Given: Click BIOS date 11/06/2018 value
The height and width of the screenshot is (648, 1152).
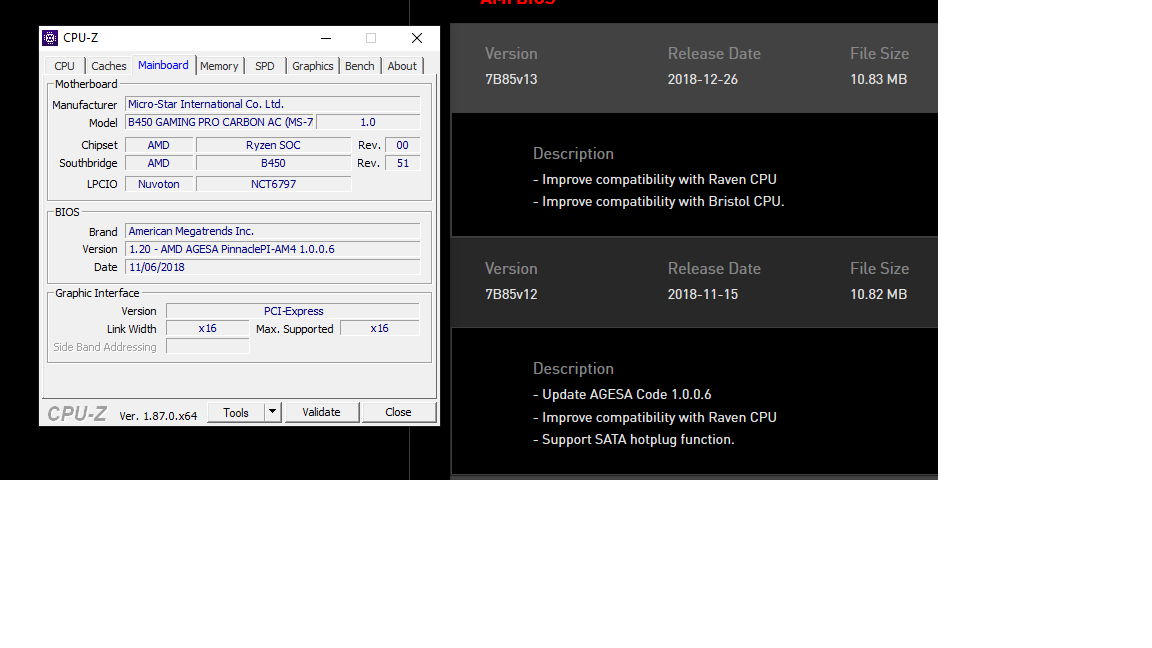Looking at the screenshot, I should (x=273, y=267).
